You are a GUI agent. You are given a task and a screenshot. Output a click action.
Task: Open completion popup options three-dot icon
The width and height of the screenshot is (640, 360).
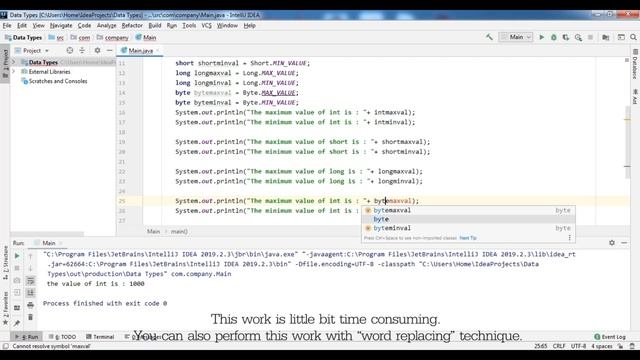pyautogui.click(x=569, y=238)
